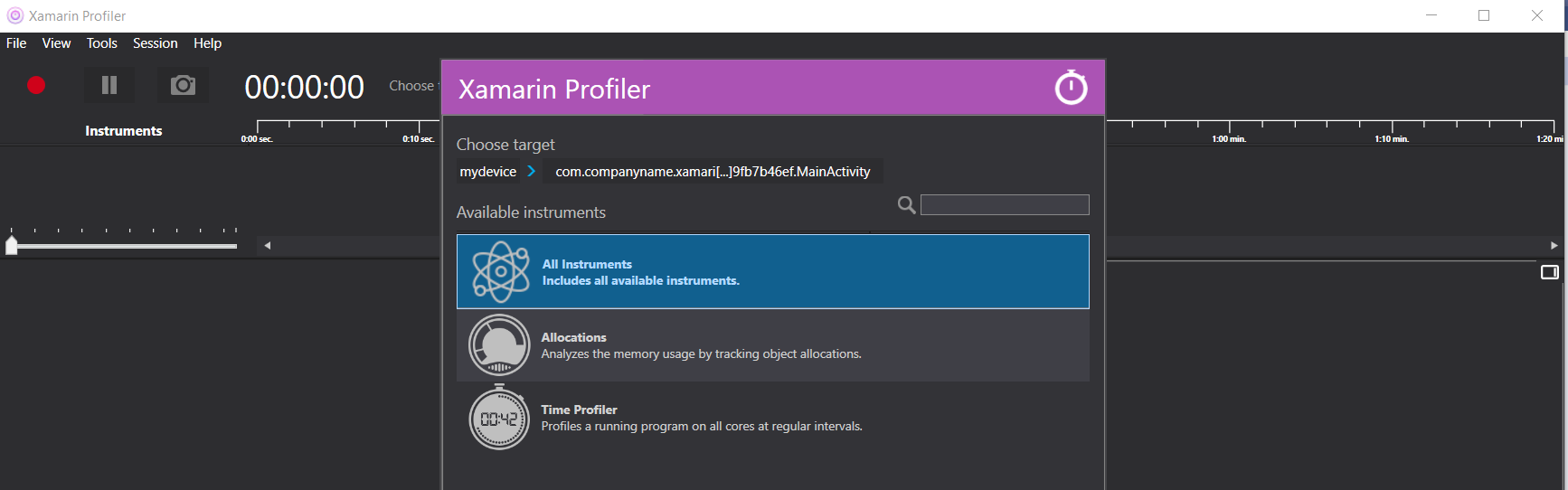The image size is (1568, 490).
Task: Choose the com.companyname MainActivity target
Action: (x=713, y=172)
